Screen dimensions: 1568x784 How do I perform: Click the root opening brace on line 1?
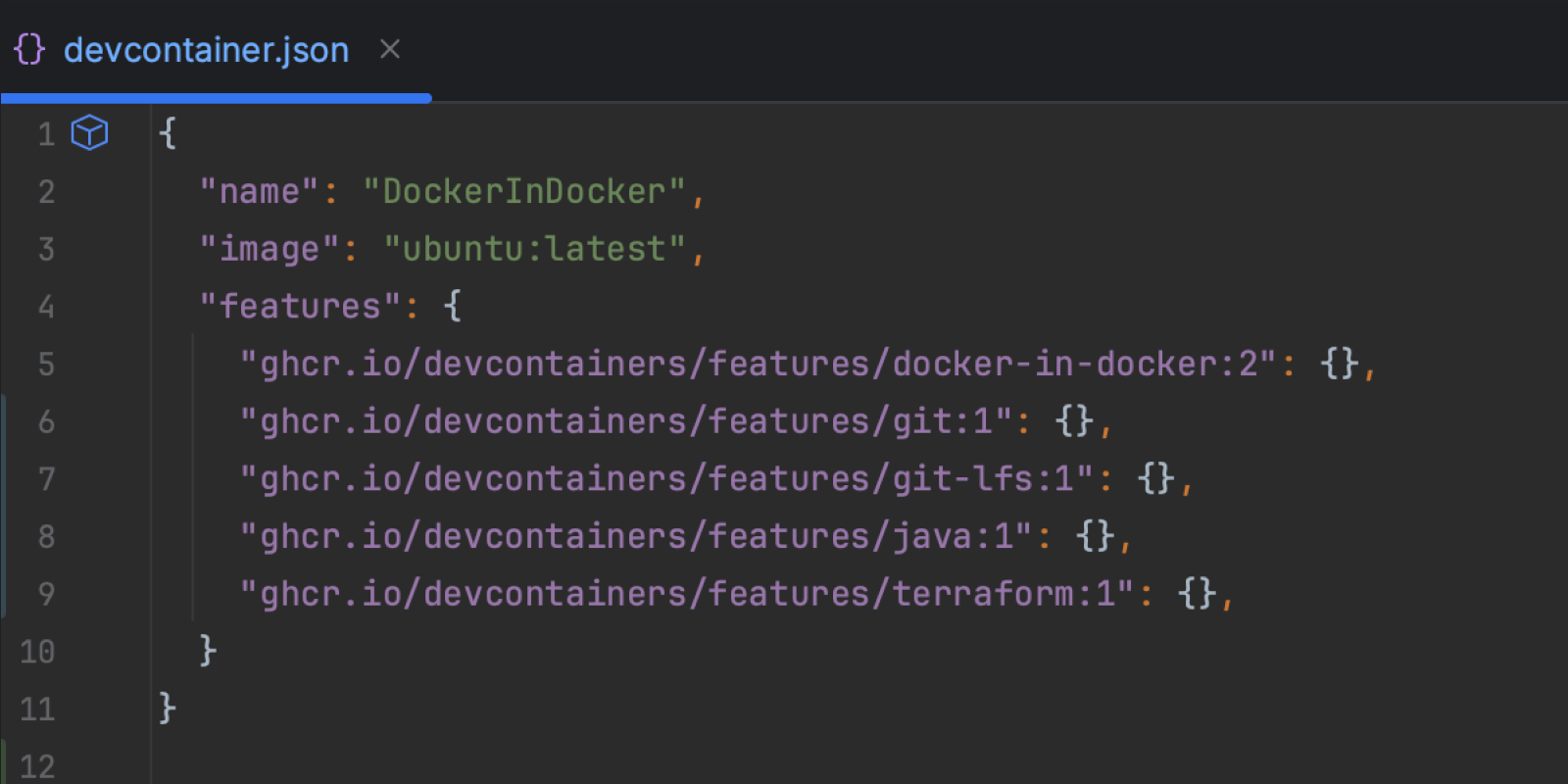click(x=168, y=132)
